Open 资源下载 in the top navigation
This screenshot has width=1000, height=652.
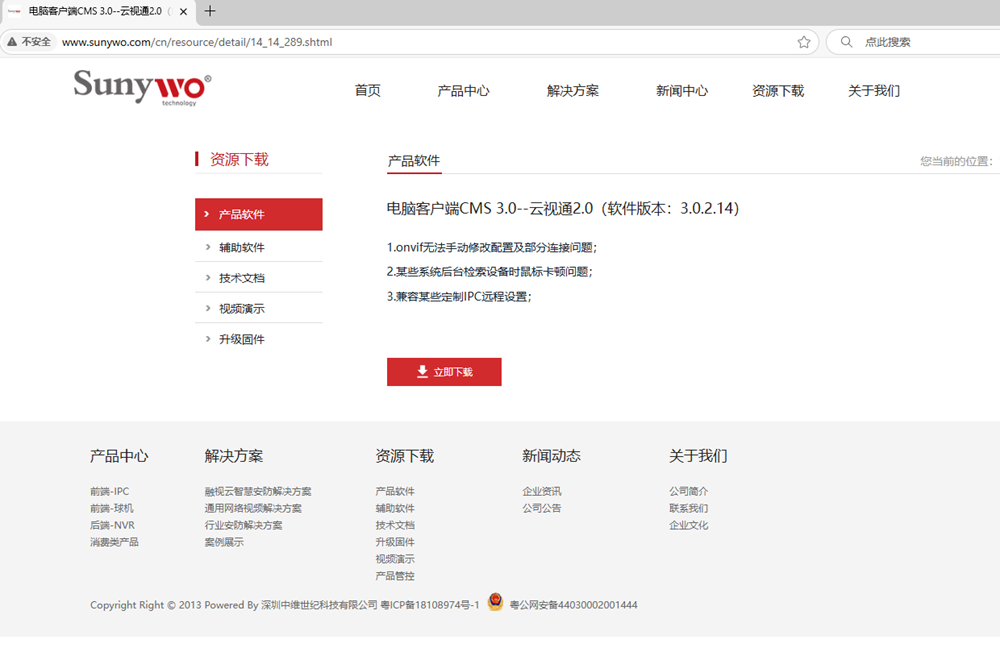(778, 91)
